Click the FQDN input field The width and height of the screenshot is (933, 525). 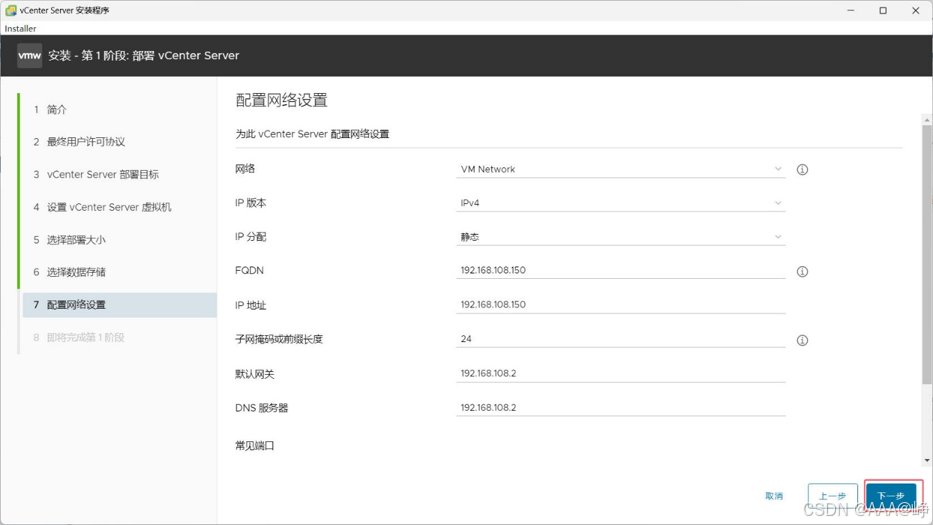621,270
